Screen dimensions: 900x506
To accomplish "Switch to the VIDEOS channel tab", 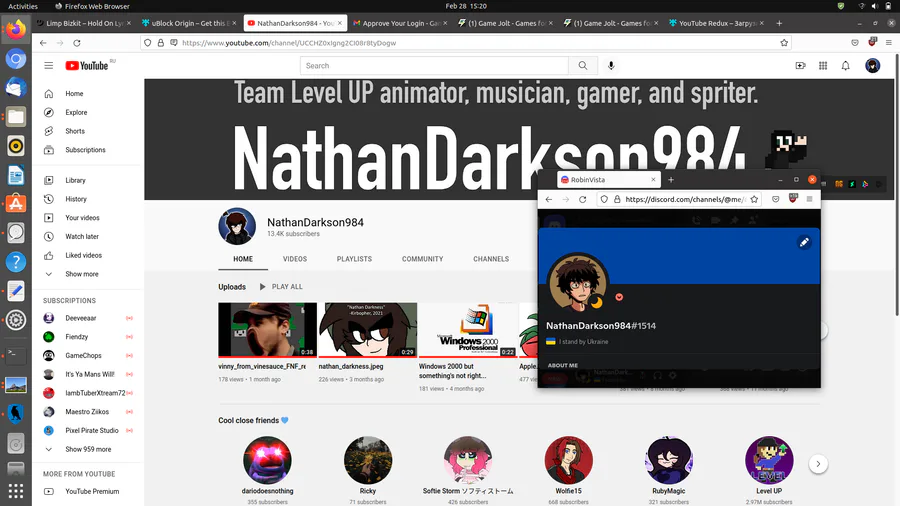I will tap(295, 259).
